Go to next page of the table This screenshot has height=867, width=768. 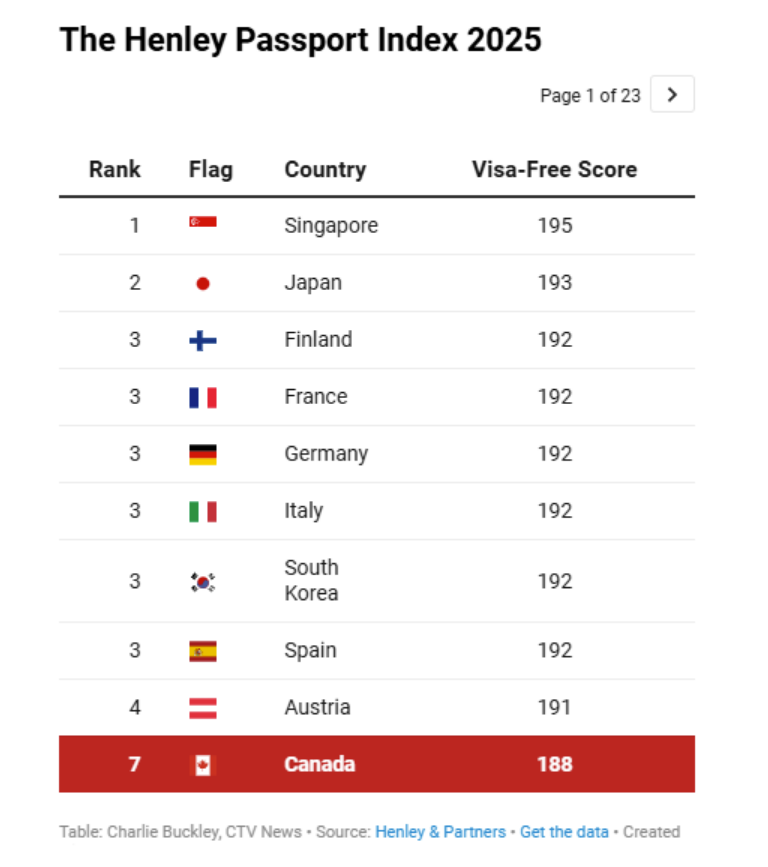point(672,95)
